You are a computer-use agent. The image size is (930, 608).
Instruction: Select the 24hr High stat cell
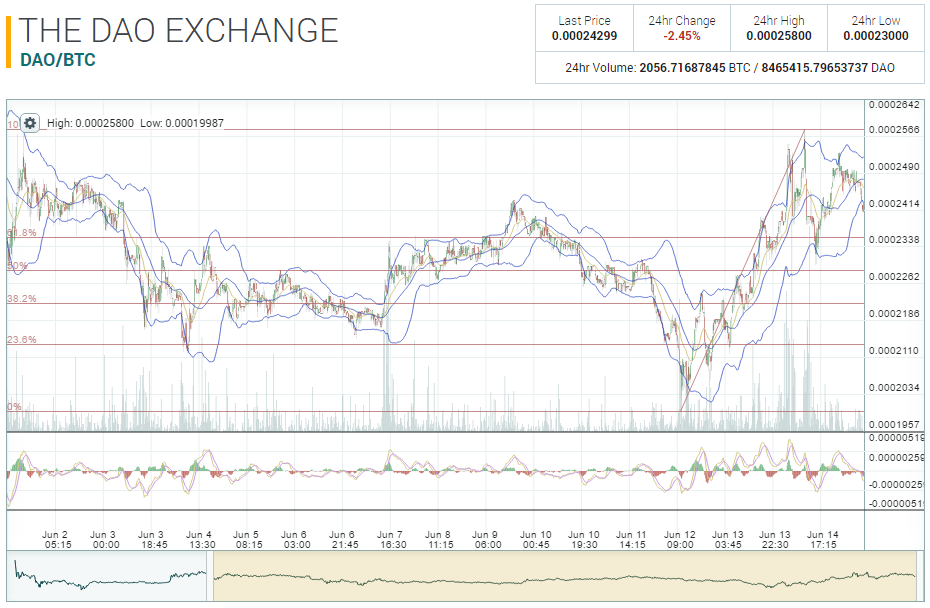[x=779, y=28]
